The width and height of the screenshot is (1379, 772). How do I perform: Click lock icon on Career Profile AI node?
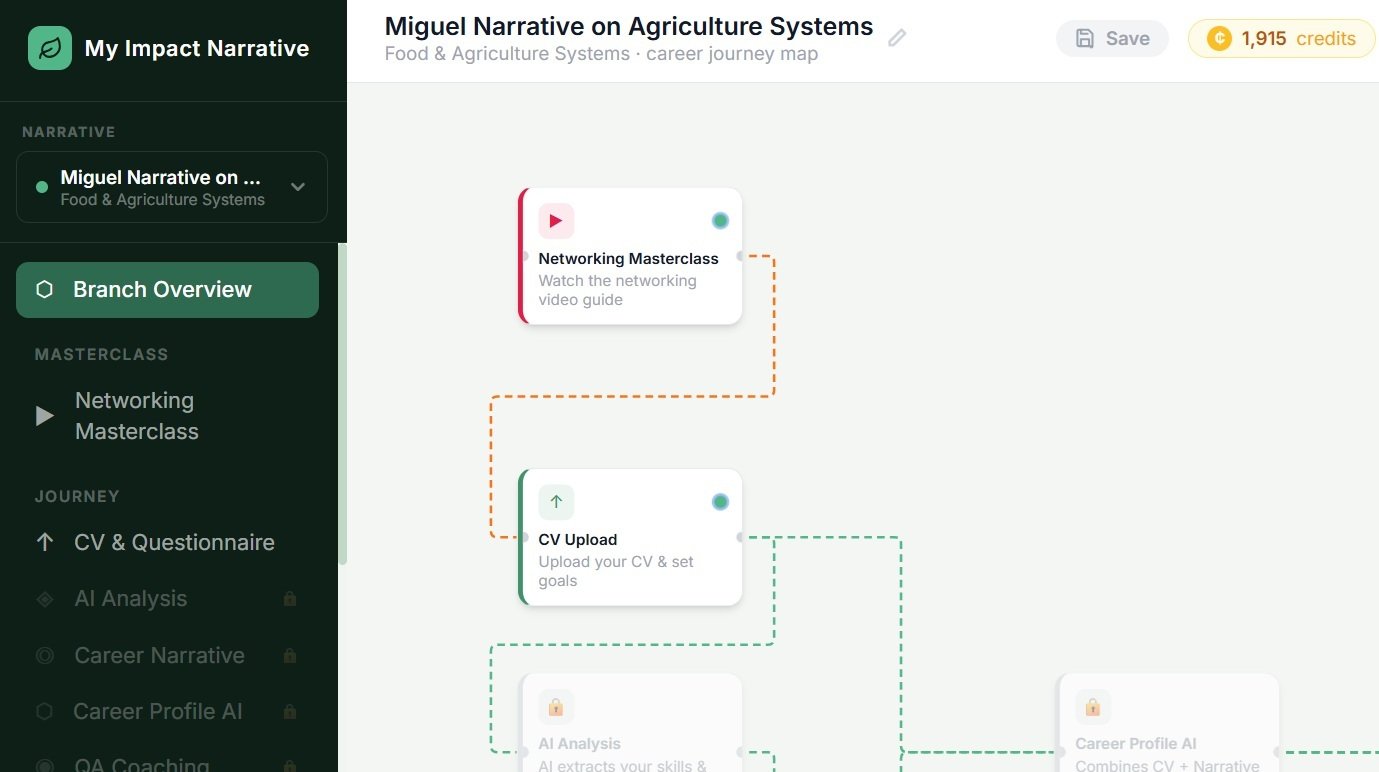[1092, 707]
